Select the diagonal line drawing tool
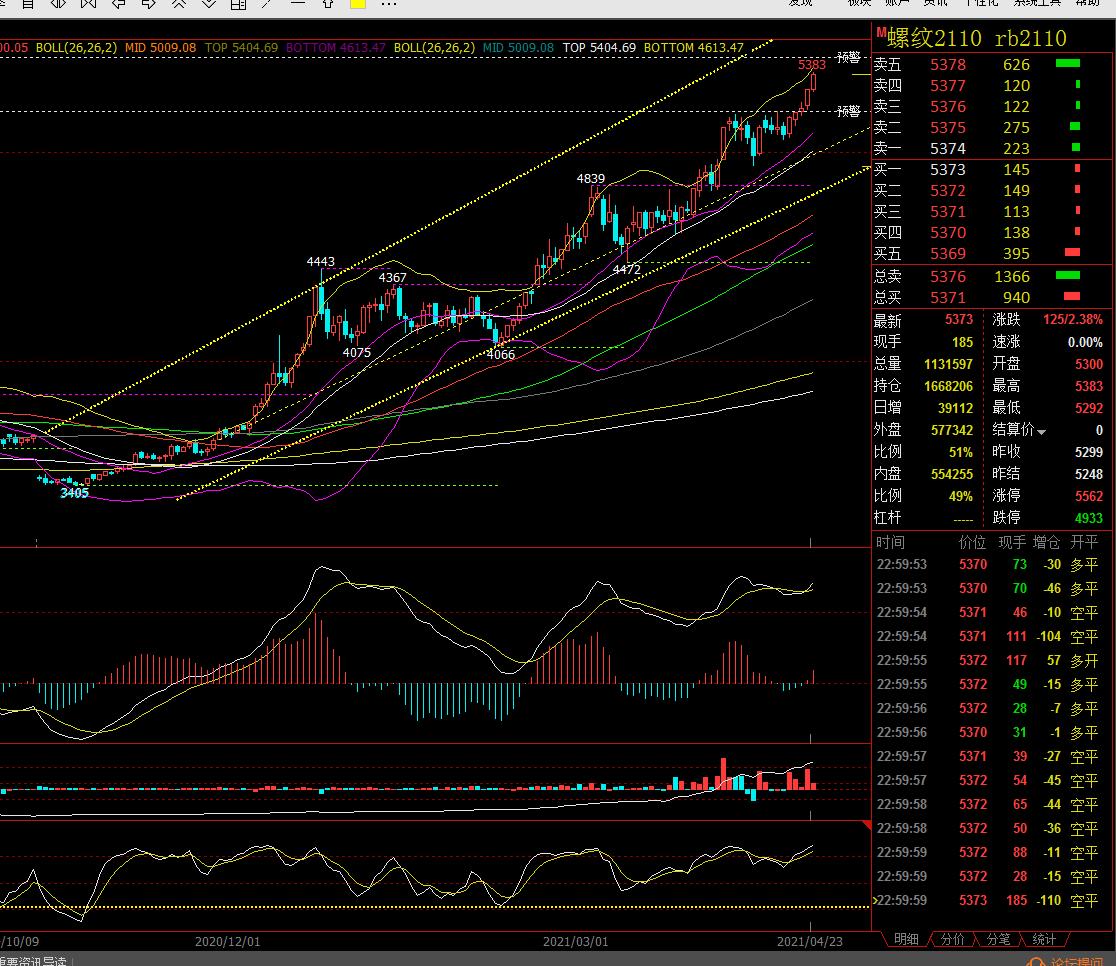This screenshot has width=1116, height=966. 268,4
